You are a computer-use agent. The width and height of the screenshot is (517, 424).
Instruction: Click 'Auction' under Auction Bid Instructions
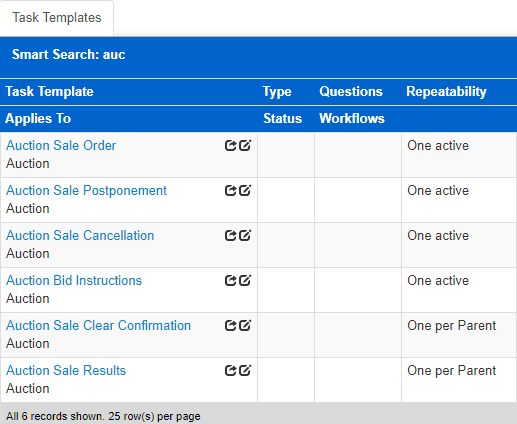pyautogui.click(x=28, y=298)
